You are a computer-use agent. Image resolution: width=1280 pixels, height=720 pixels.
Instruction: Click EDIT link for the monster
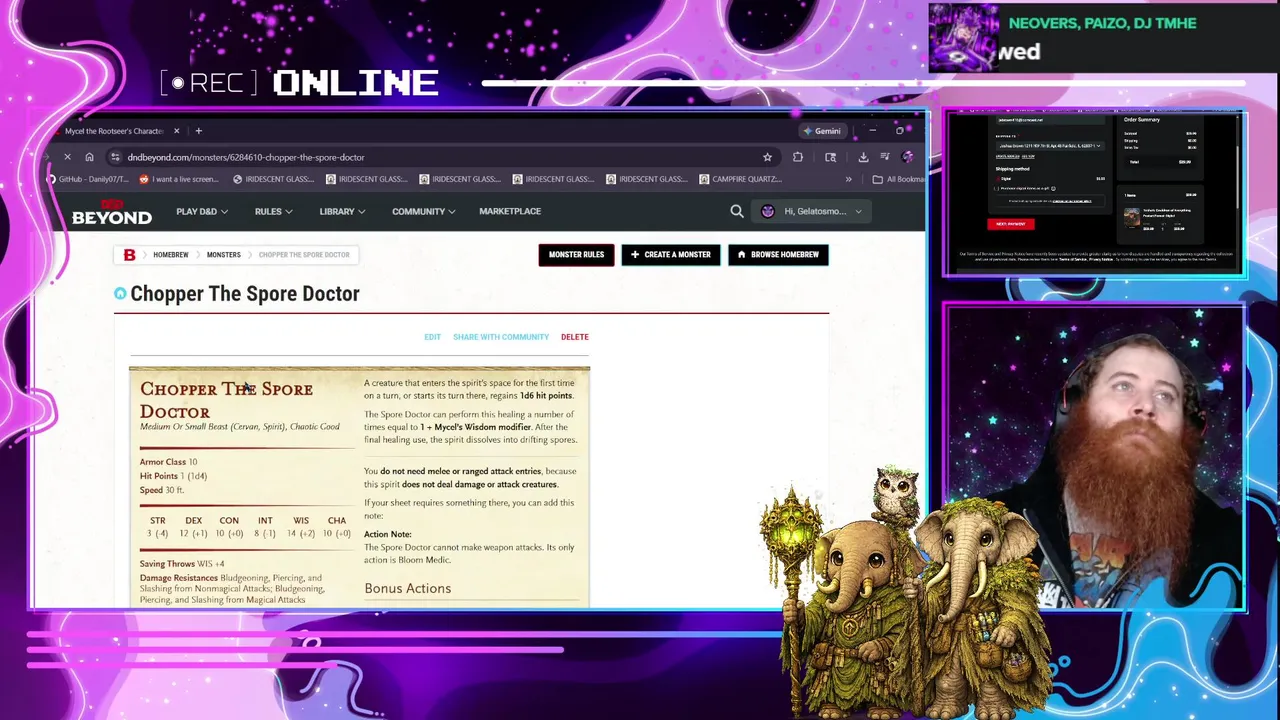pos(432,337)
